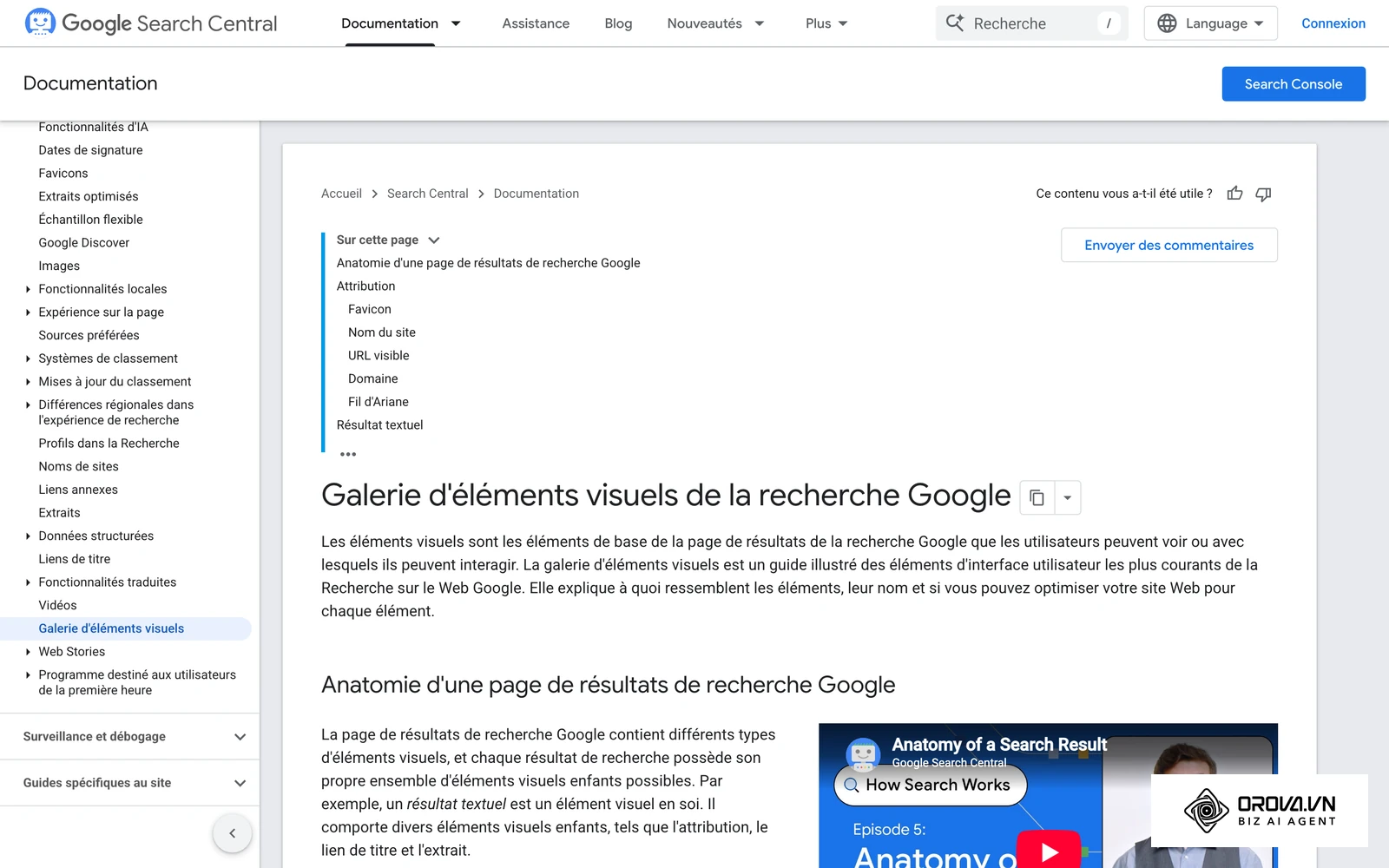Click the Google Search Central logo
1389x868 pixels.
point(151,23)
